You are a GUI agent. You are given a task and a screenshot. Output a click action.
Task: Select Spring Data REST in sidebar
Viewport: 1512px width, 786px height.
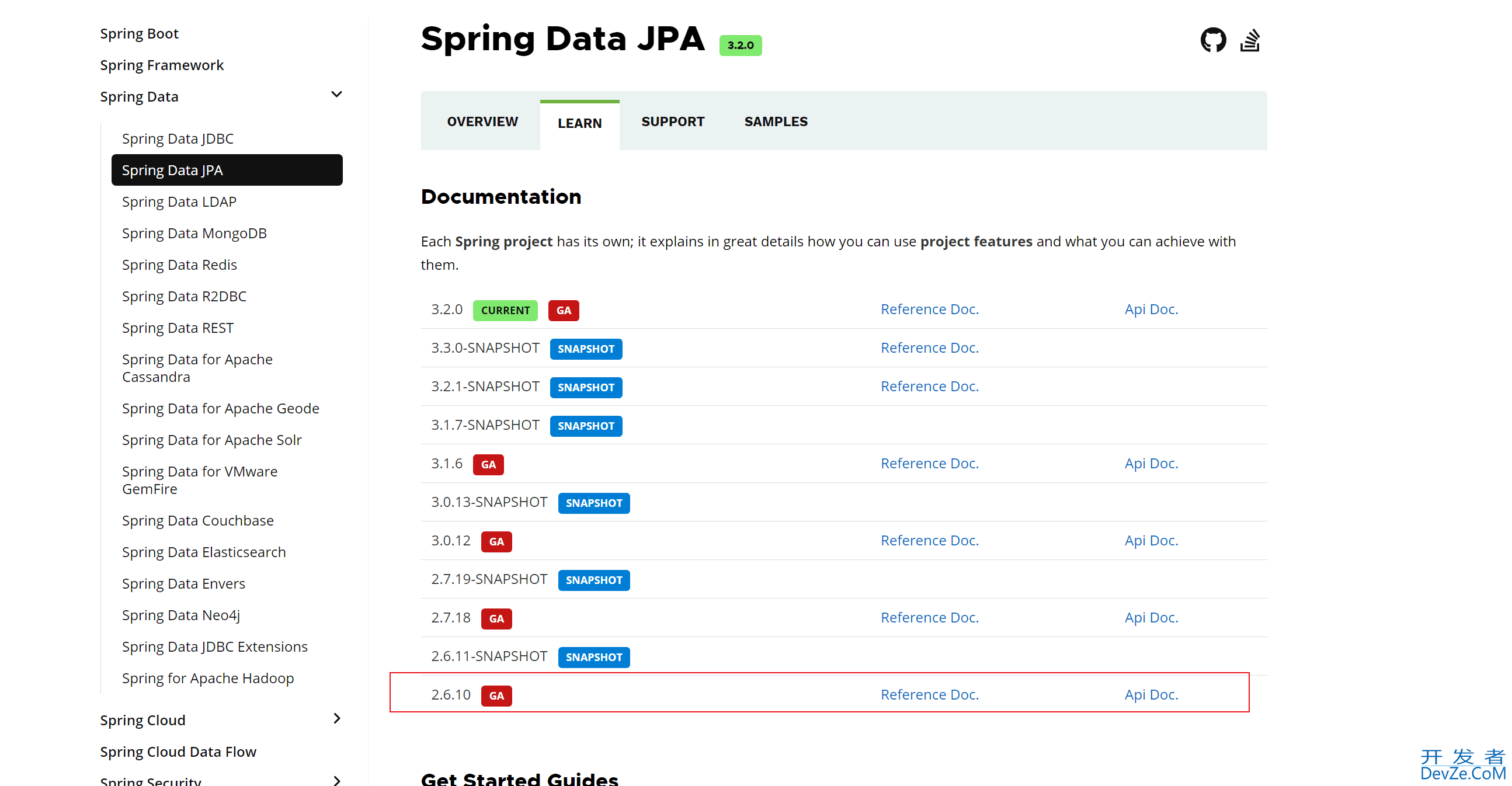point(178,328)
